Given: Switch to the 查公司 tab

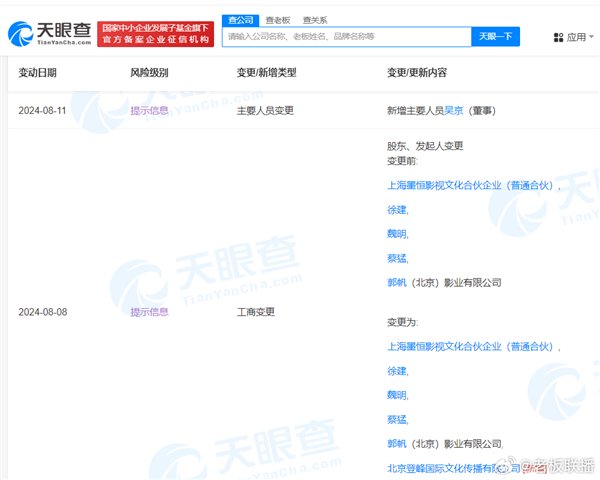Looking at the screenshot, I should coord(240,20).
